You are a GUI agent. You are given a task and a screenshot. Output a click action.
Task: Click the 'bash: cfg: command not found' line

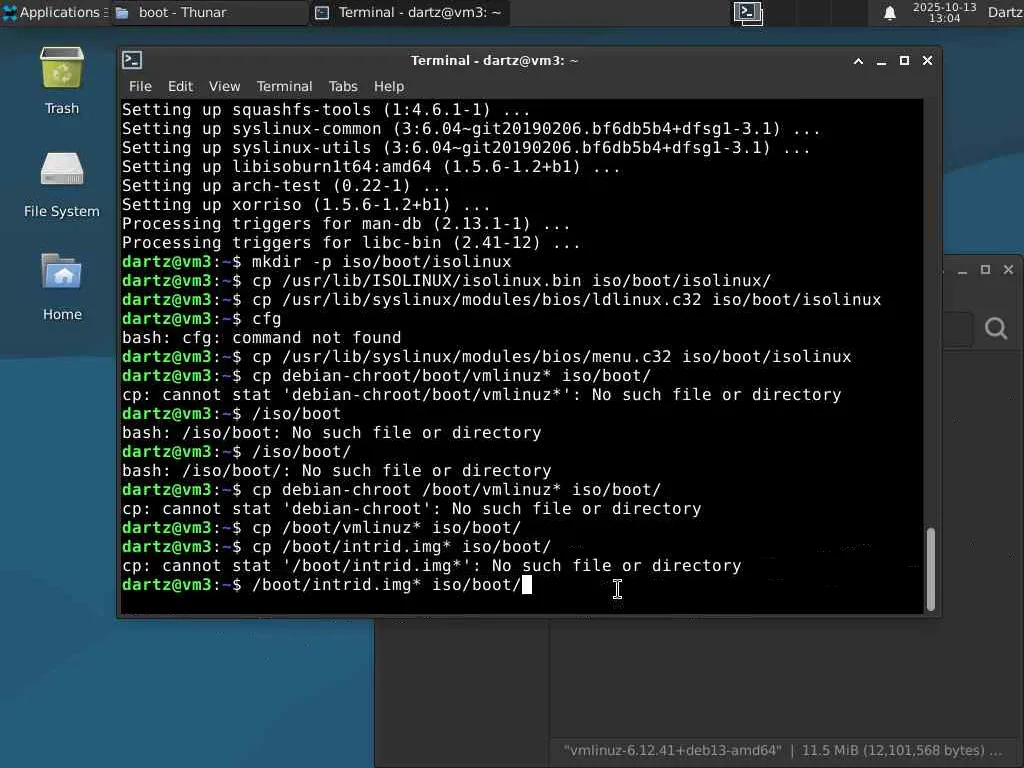click(x=261, y=338)
